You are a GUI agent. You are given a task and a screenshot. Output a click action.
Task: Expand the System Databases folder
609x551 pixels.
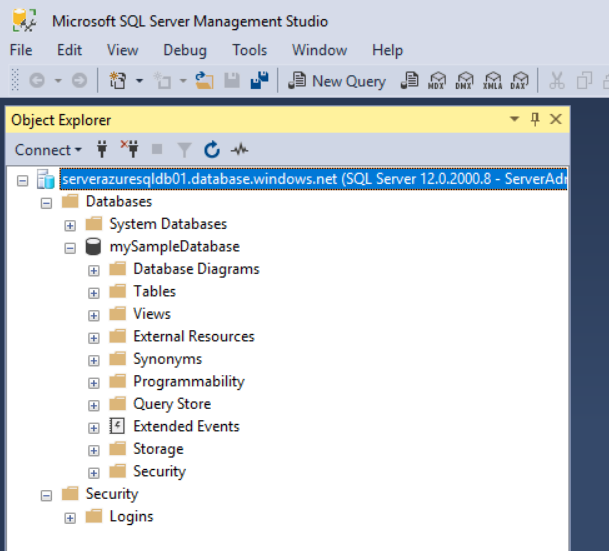[x=70, y=226]
